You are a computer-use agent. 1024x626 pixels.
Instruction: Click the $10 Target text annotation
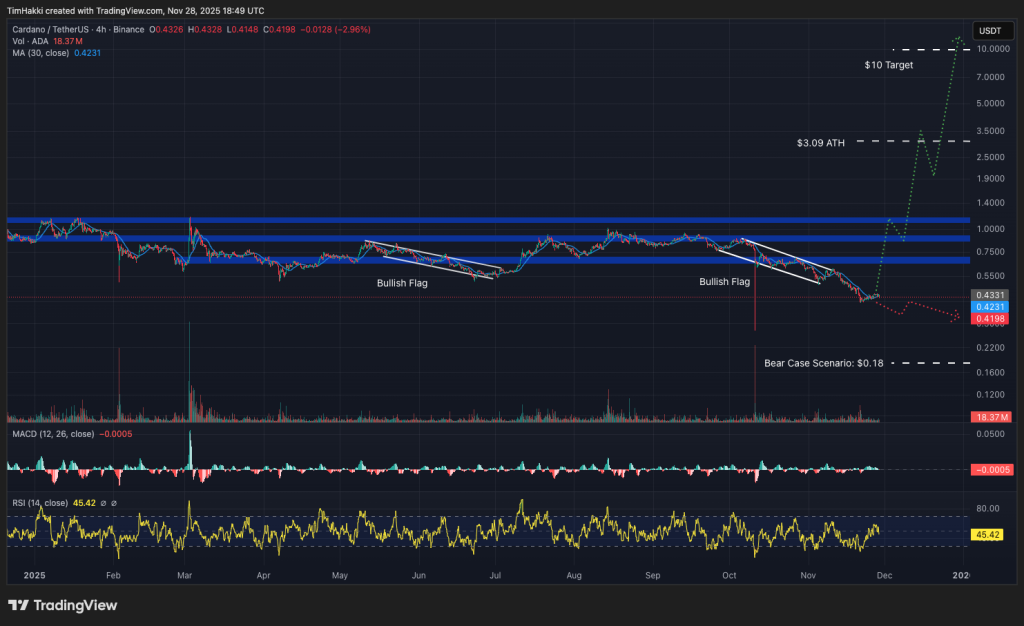889,65
